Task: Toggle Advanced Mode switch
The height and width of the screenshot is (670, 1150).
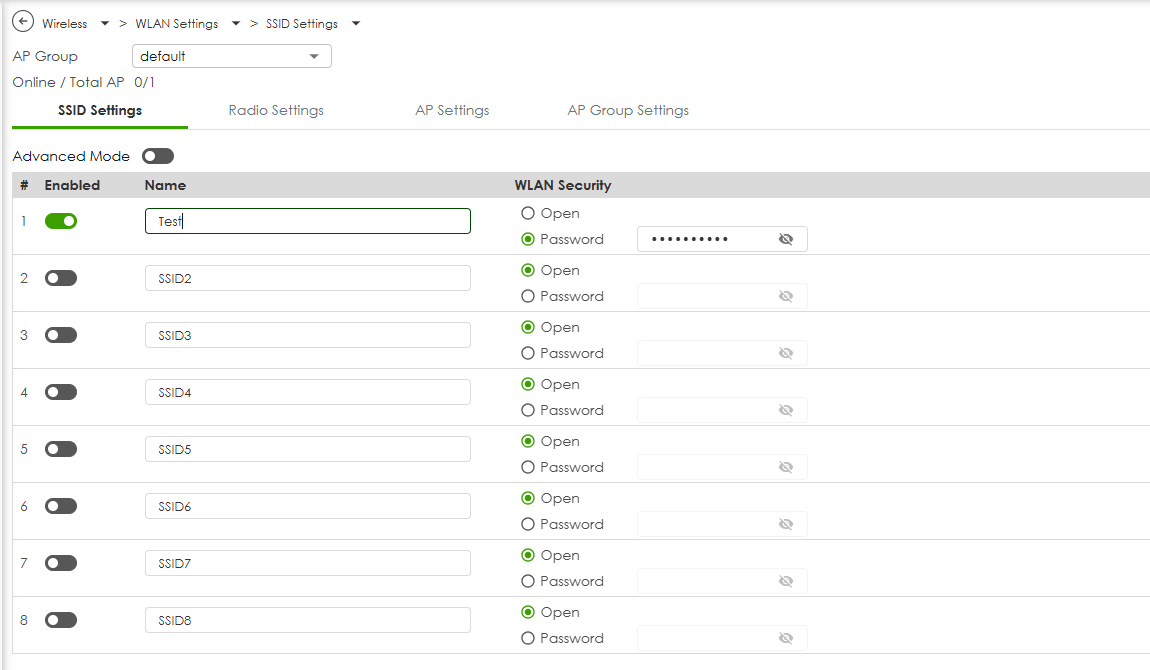Action: coord(158,156)
